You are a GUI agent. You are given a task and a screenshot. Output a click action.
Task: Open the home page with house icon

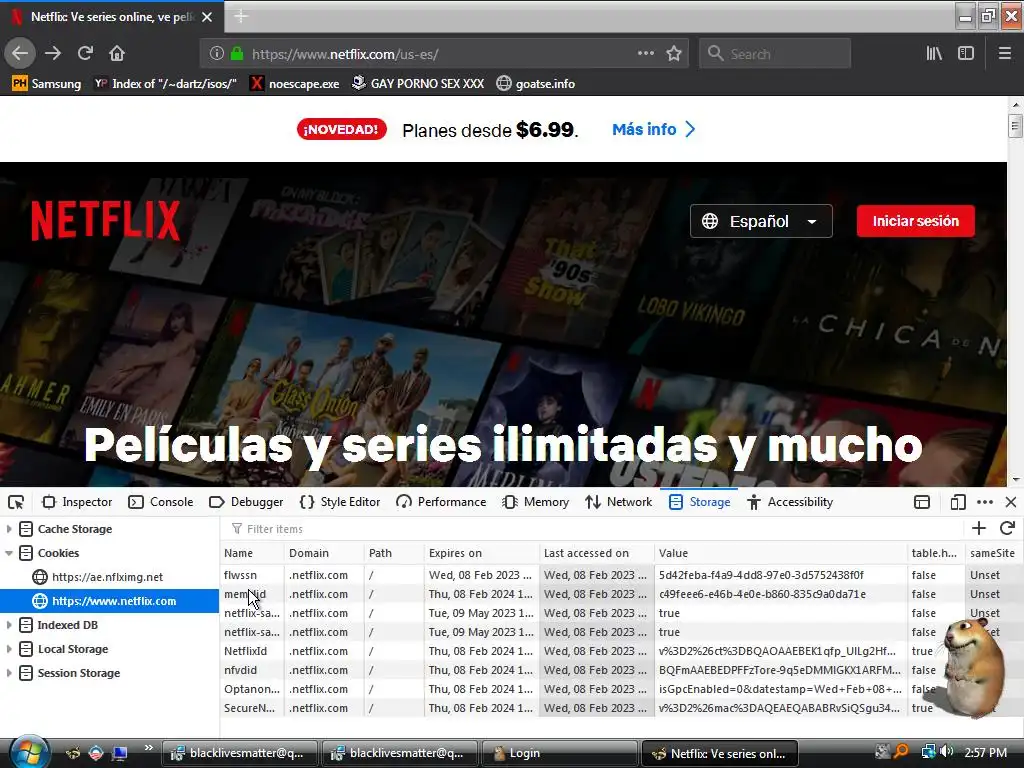click(117, 53)
